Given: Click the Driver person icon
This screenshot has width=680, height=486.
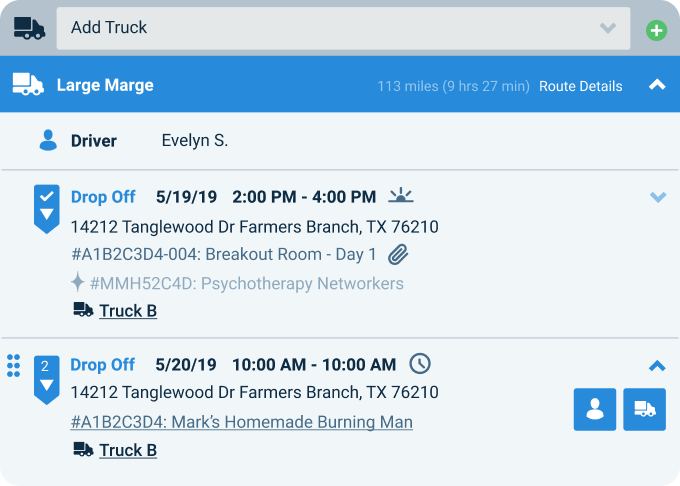Looking at the screenshot, I should 48,140.
